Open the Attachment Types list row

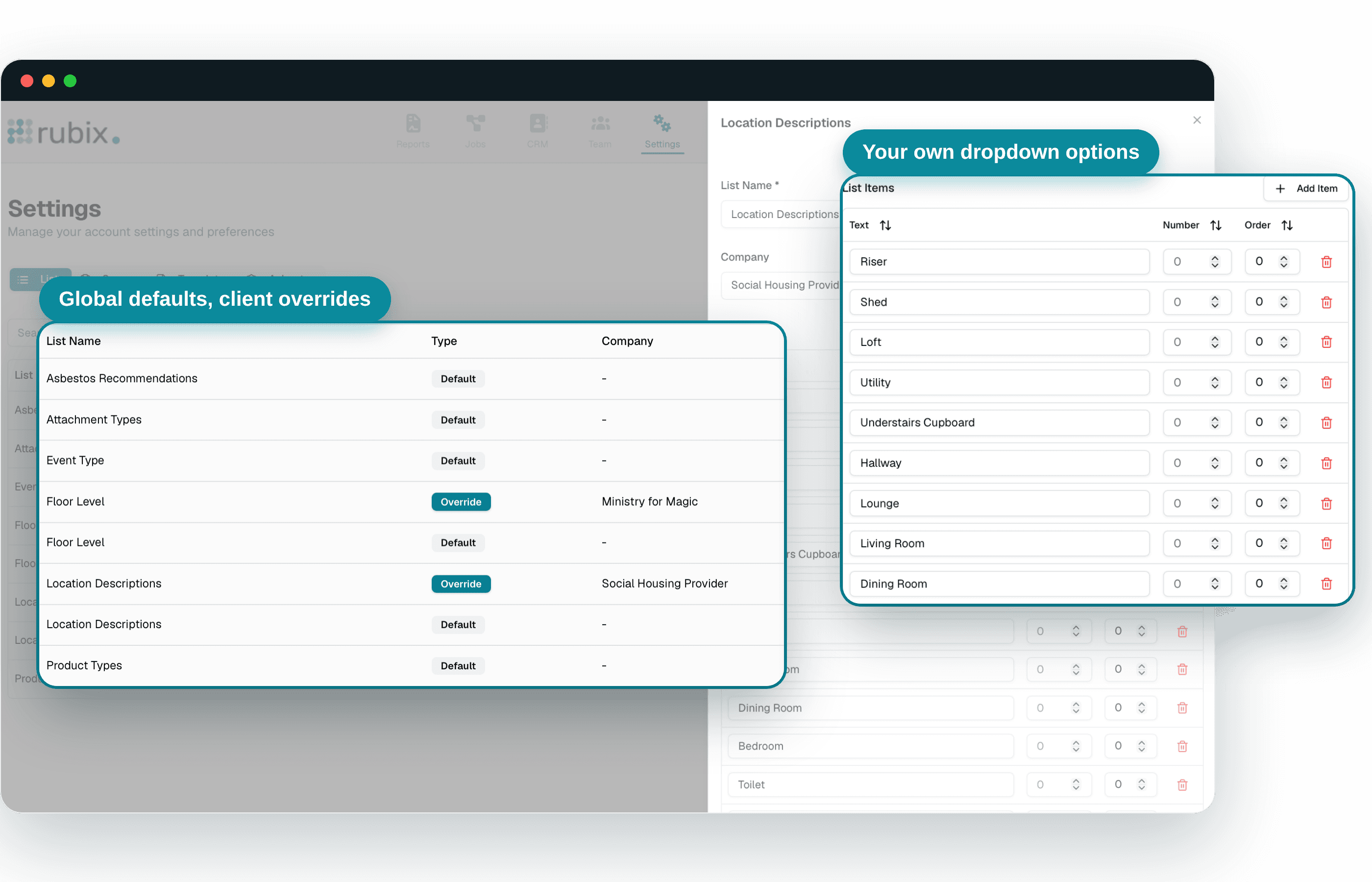coord(411,420)
